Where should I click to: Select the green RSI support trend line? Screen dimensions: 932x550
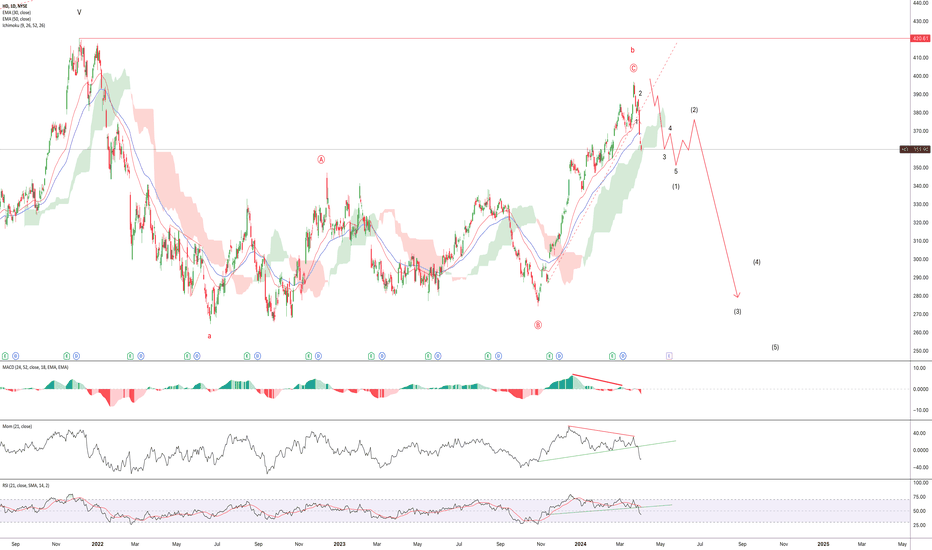tap(610, 510)
